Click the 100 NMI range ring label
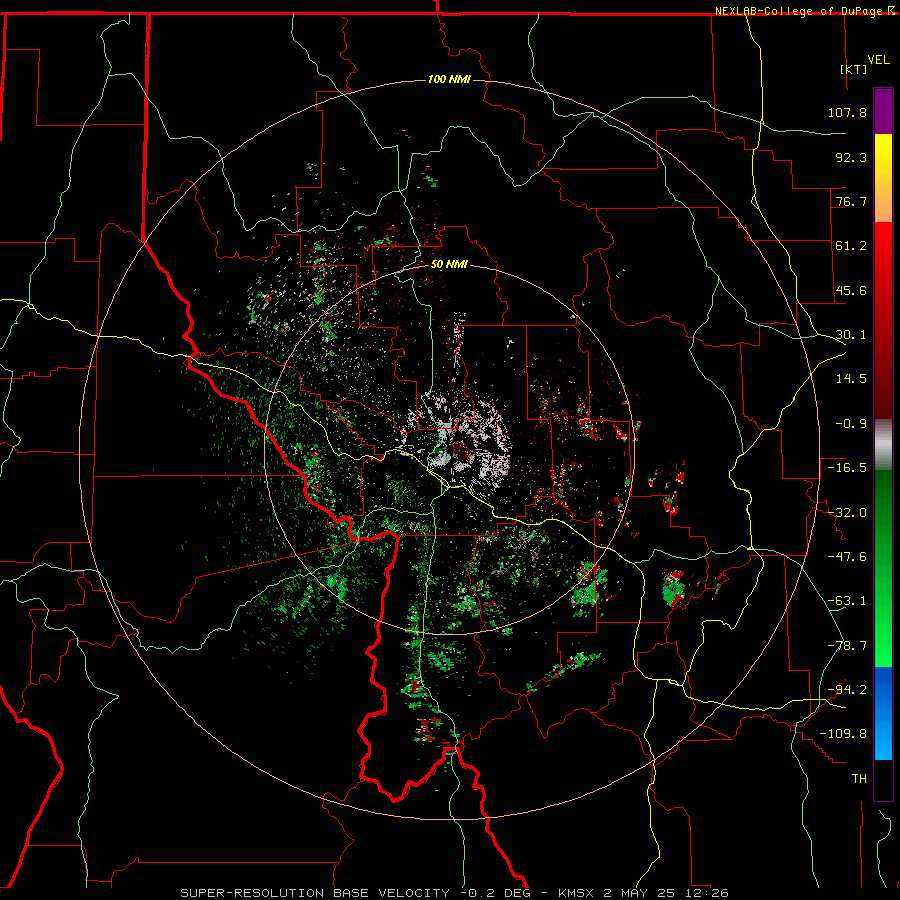 pyautogui.click(x=449, y=79)
